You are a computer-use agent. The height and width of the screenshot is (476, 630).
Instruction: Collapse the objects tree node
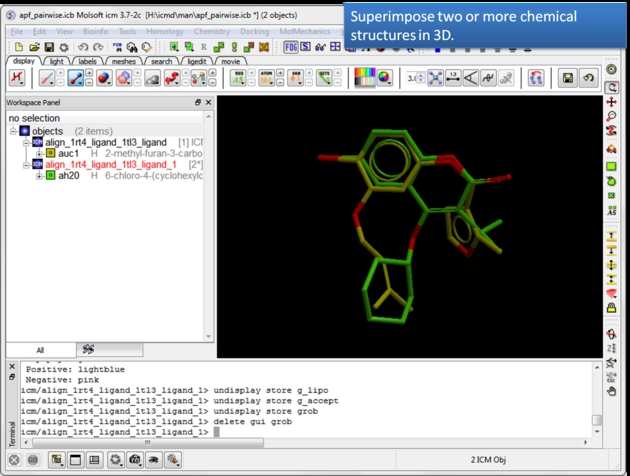pos(13,131)
